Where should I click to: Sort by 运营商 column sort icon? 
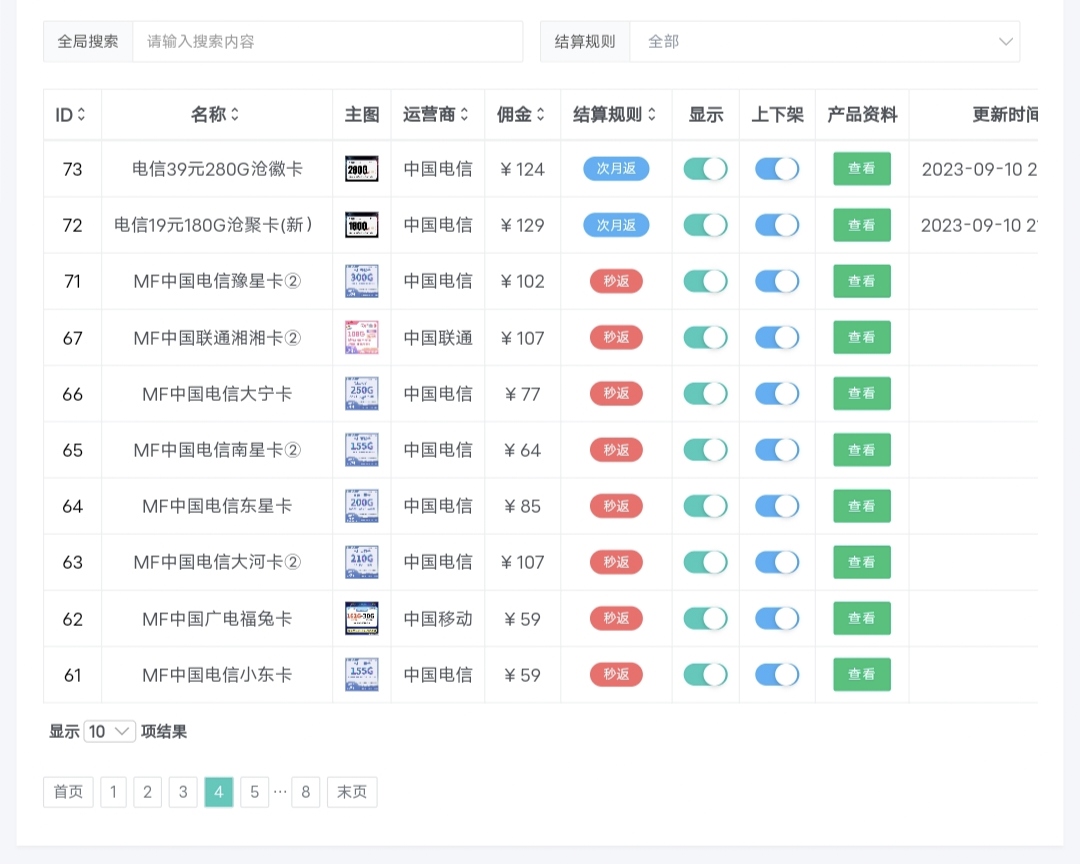click(464, 115)
